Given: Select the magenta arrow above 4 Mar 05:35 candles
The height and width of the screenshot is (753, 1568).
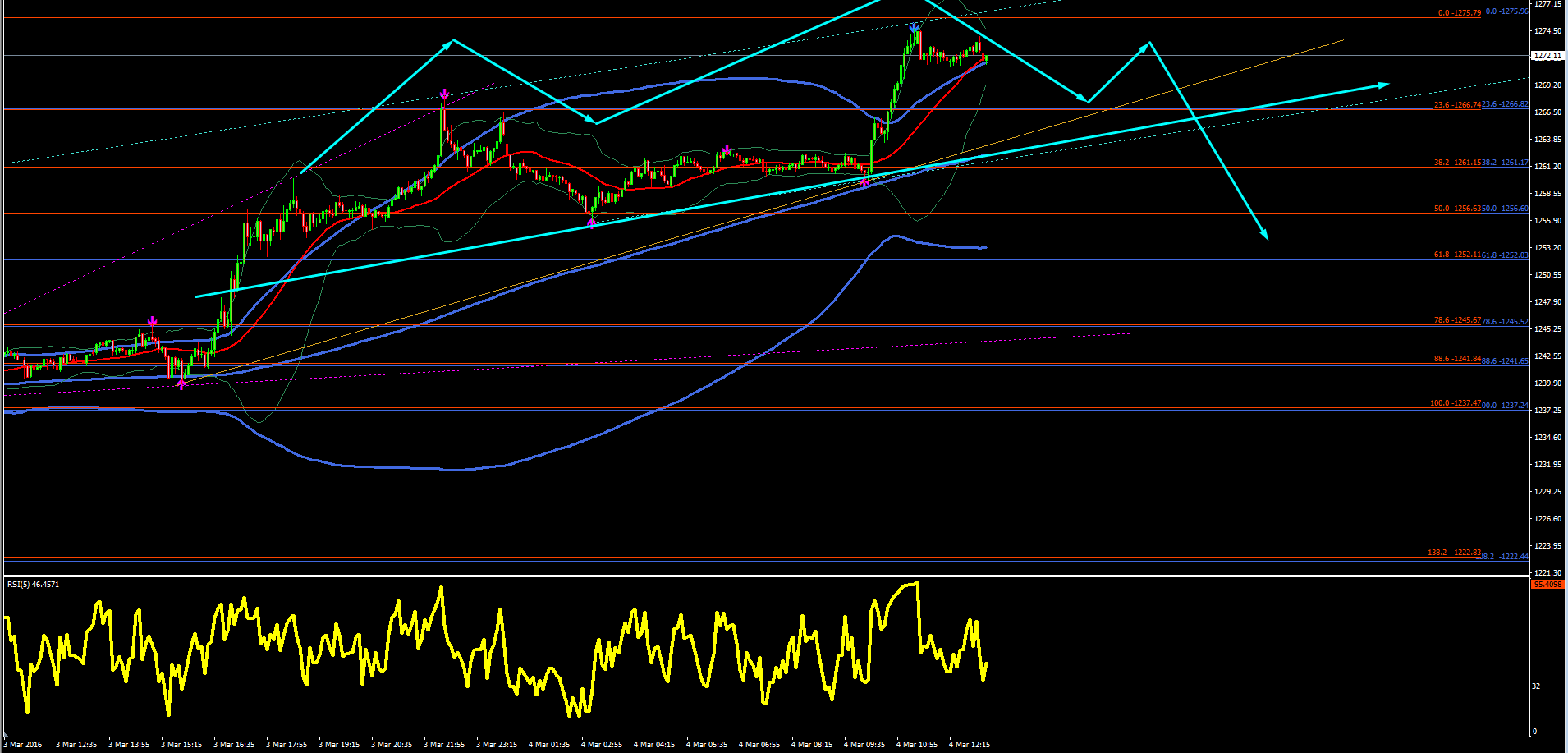Looking at the screenshot, I should coord(727,149).
